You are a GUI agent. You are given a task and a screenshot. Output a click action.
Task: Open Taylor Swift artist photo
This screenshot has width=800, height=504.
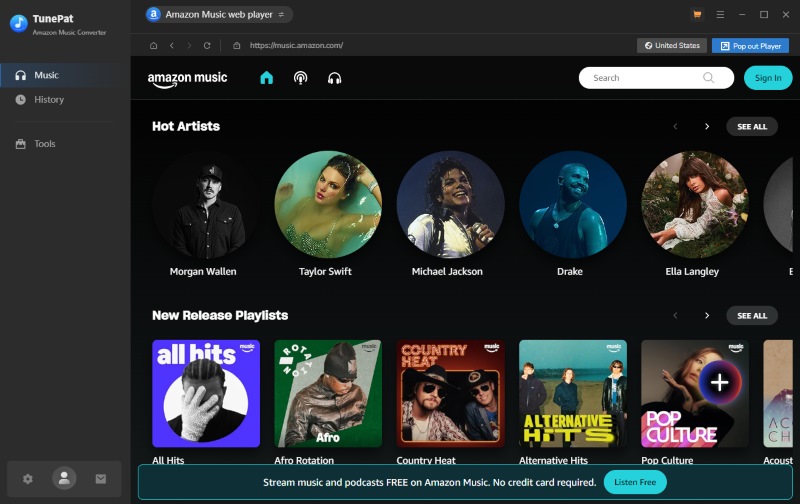pyautogui.click(x=328, y=204)
